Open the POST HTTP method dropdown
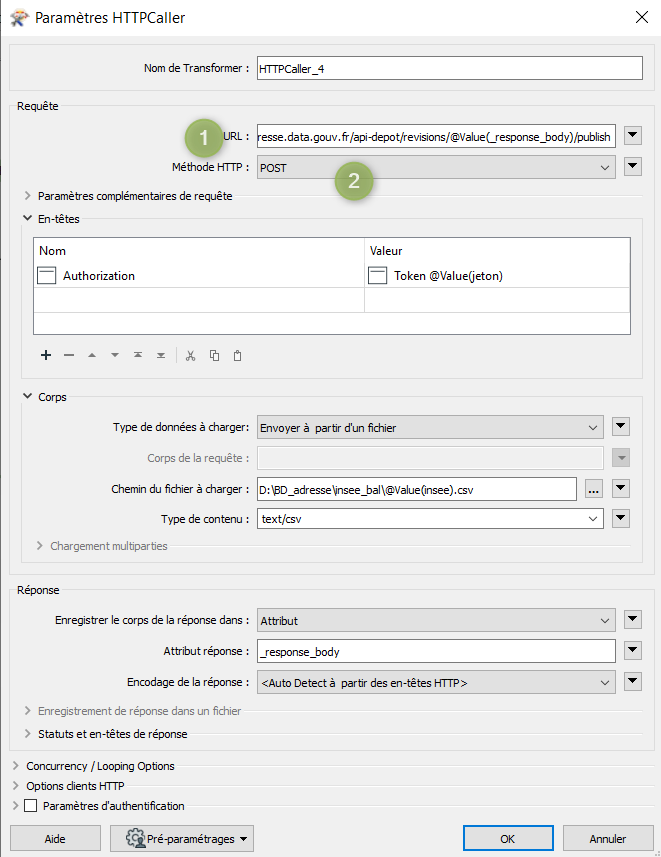661x857 pixels. click(436, 168)
